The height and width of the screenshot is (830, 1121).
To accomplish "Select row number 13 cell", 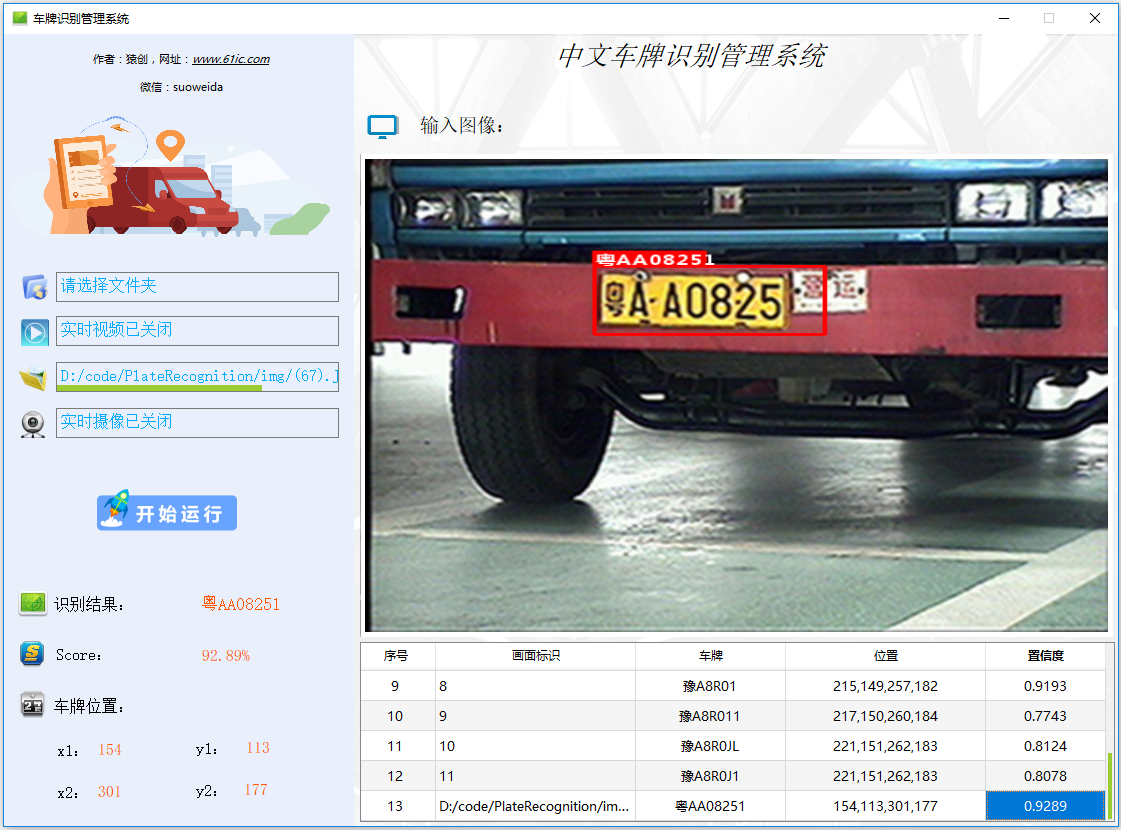I will point(397,806).
